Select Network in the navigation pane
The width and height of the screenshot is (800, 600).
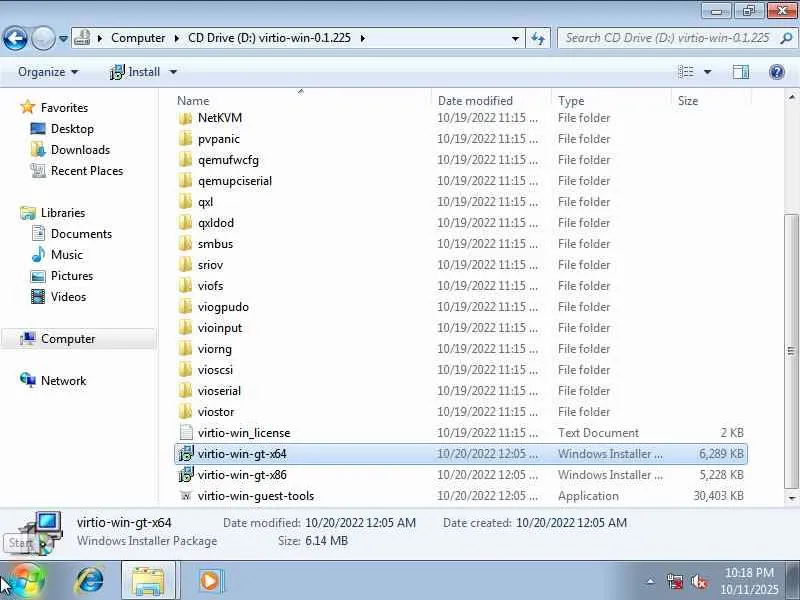pyautogui.click(x=63, y=381)
